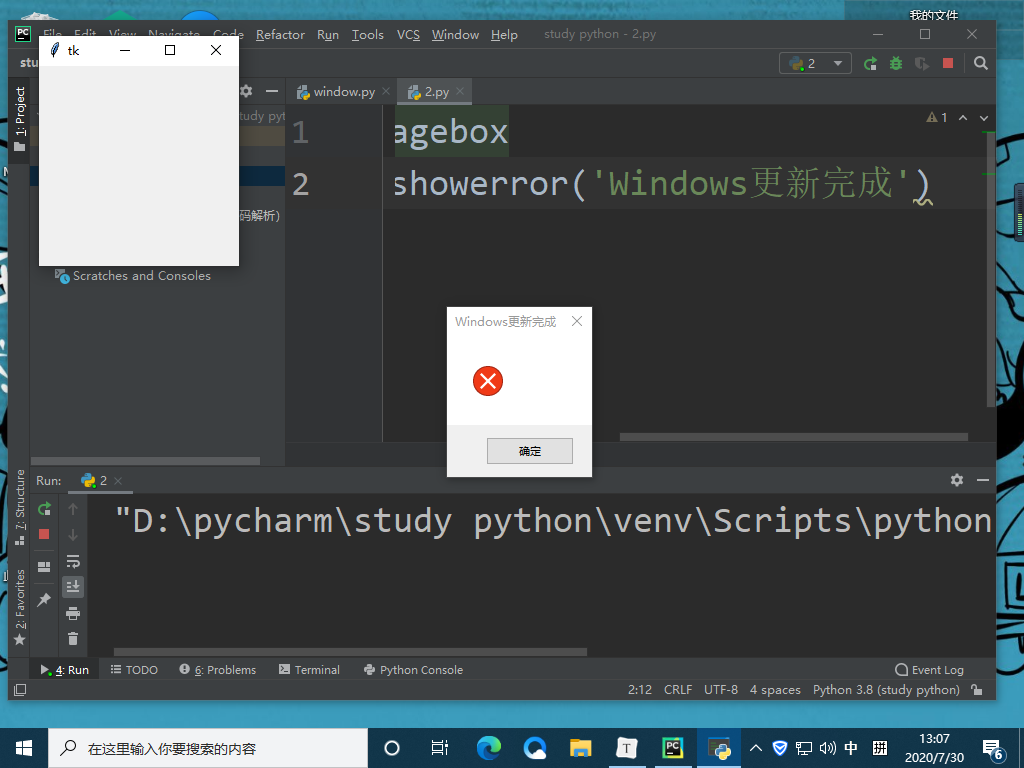Screen dimensions: 1024x768
Task: Click the taskbar search input field
Action: [x=208, y=748]
